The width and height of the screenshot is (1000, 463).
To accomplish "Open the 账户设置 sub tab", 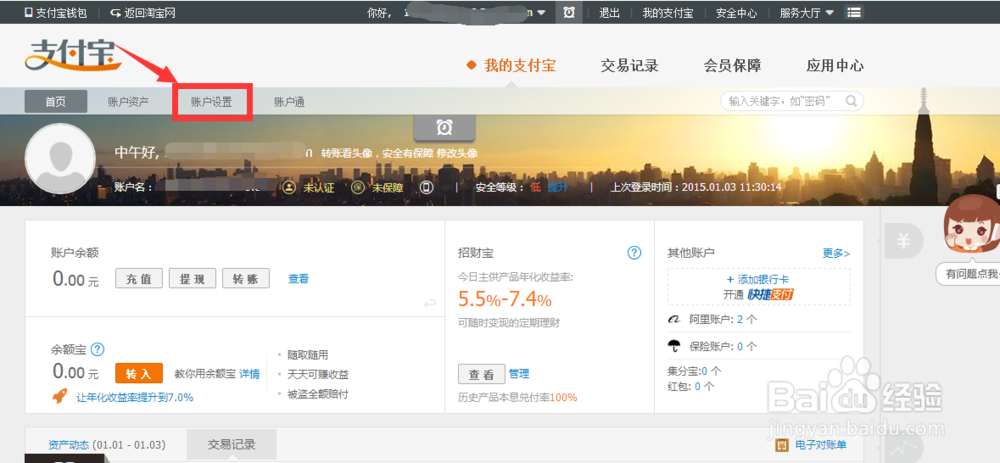I will click(x=212, y=101).
